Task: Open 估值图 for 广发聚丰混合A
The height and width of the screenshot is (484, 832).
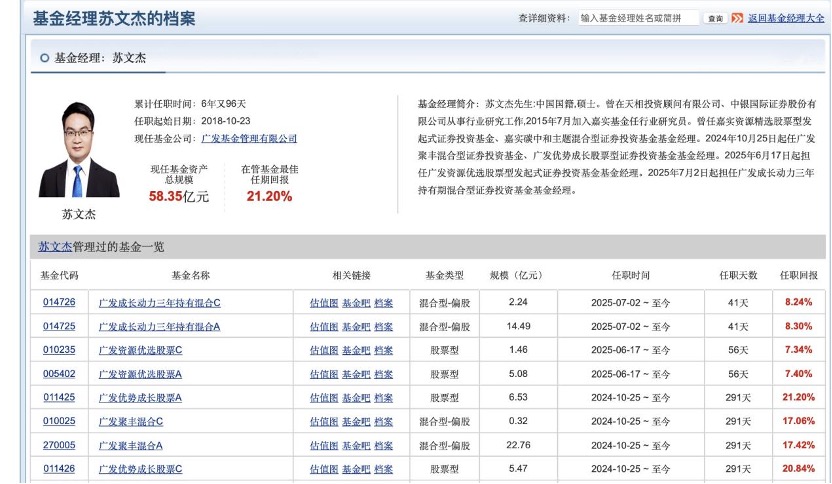Action: pyautogui.click(x=323, y=446)
